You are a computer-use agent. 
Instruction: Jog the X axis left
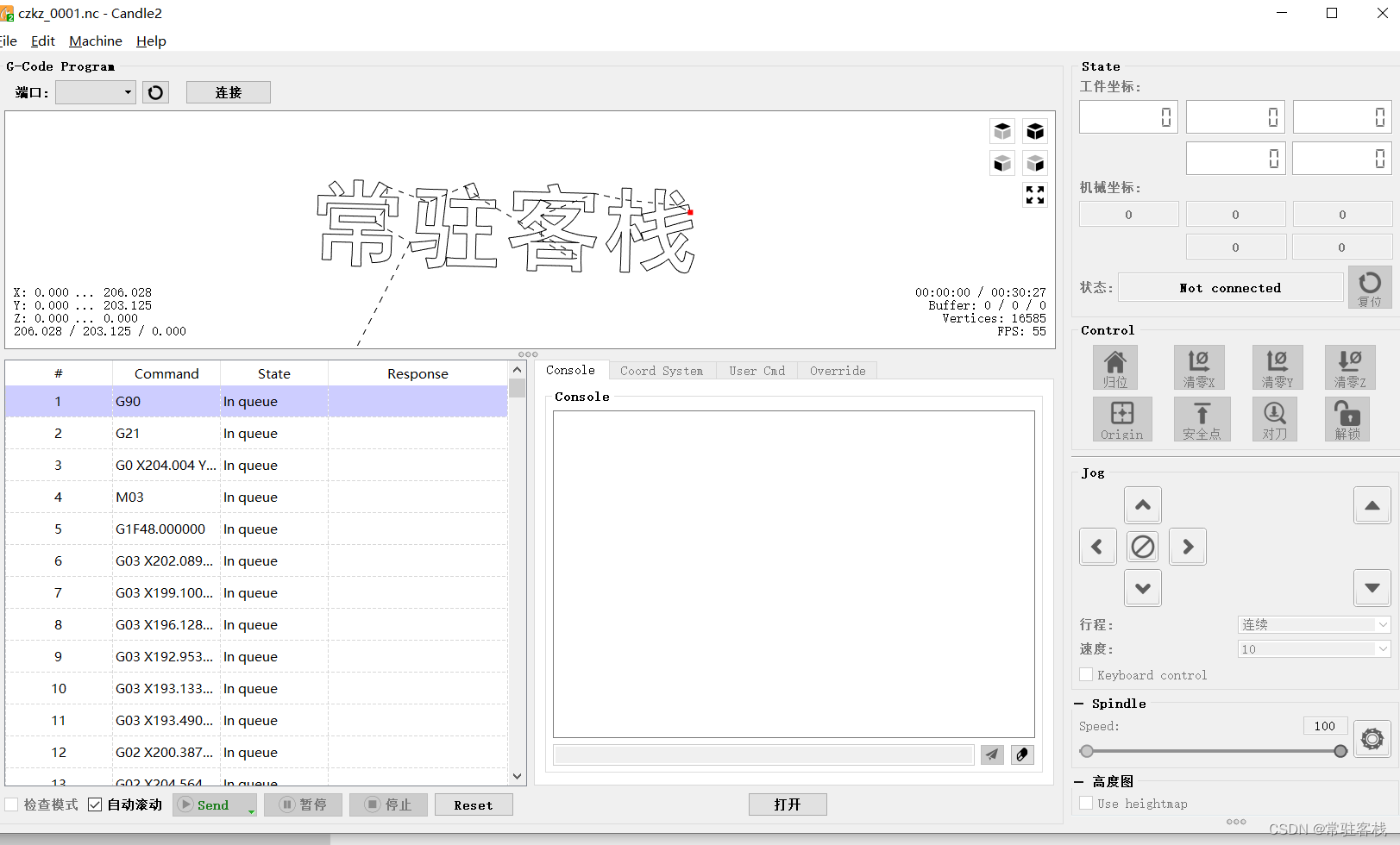(1098, 547)
